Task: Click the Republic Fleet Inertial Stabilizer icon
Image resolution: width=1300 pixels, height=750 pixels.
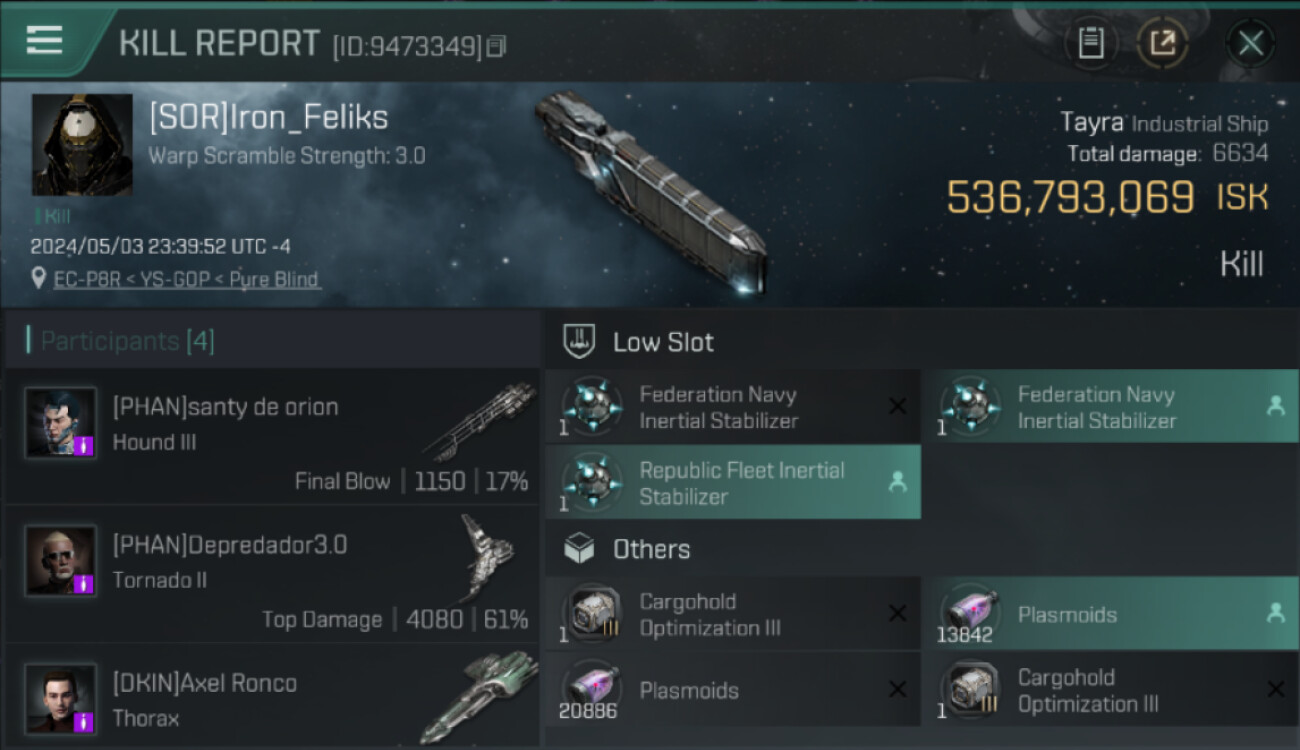Action: click(592, 481)
